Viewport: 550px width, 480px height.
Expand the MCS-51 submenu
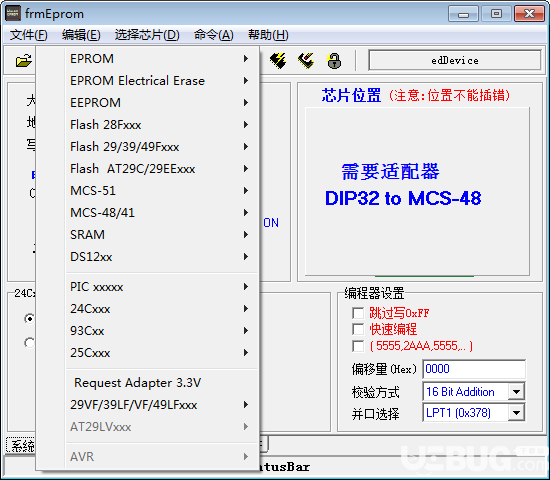(161, 191)
